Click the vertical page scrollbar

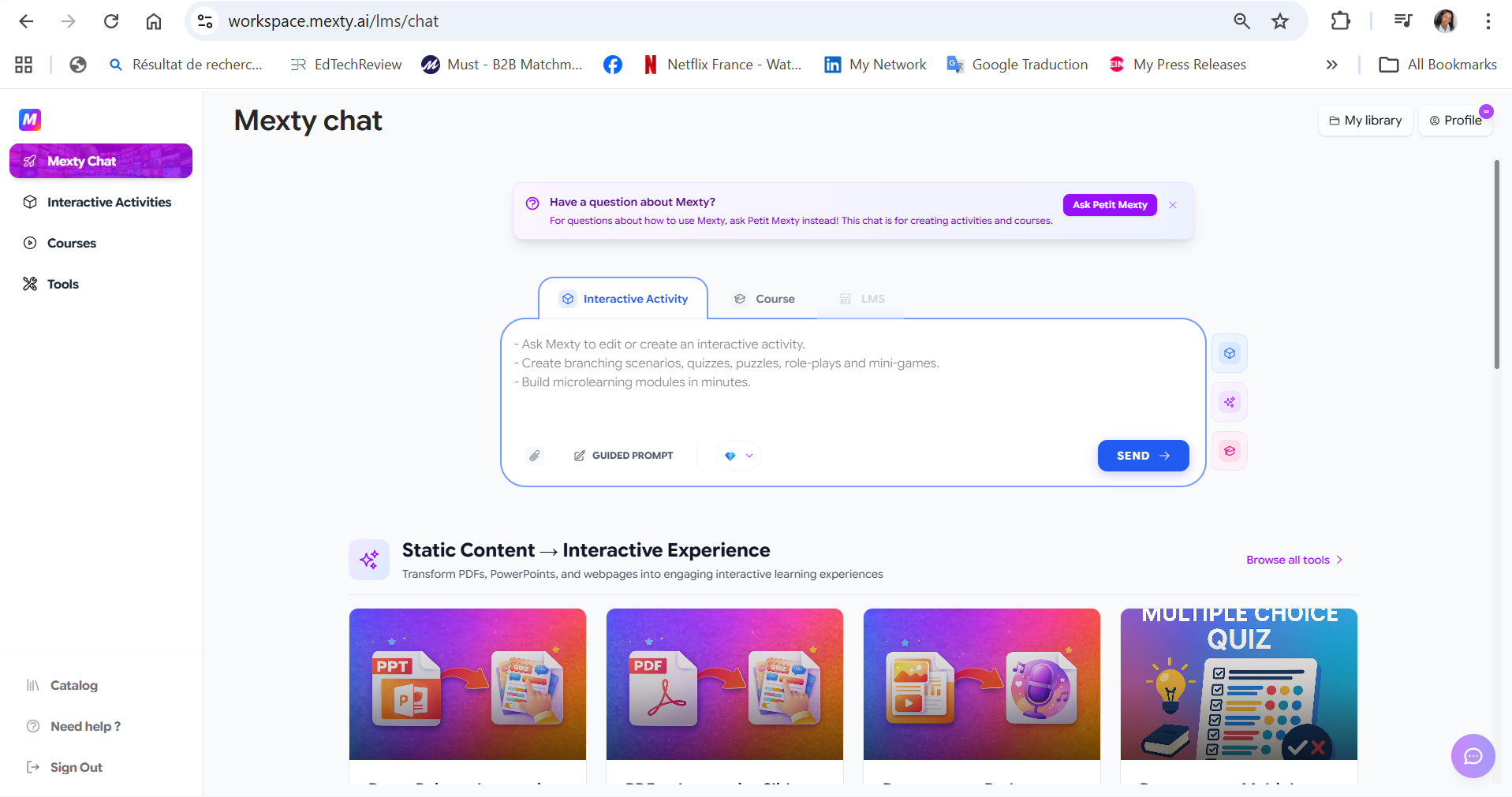[x=1496, y=264]
